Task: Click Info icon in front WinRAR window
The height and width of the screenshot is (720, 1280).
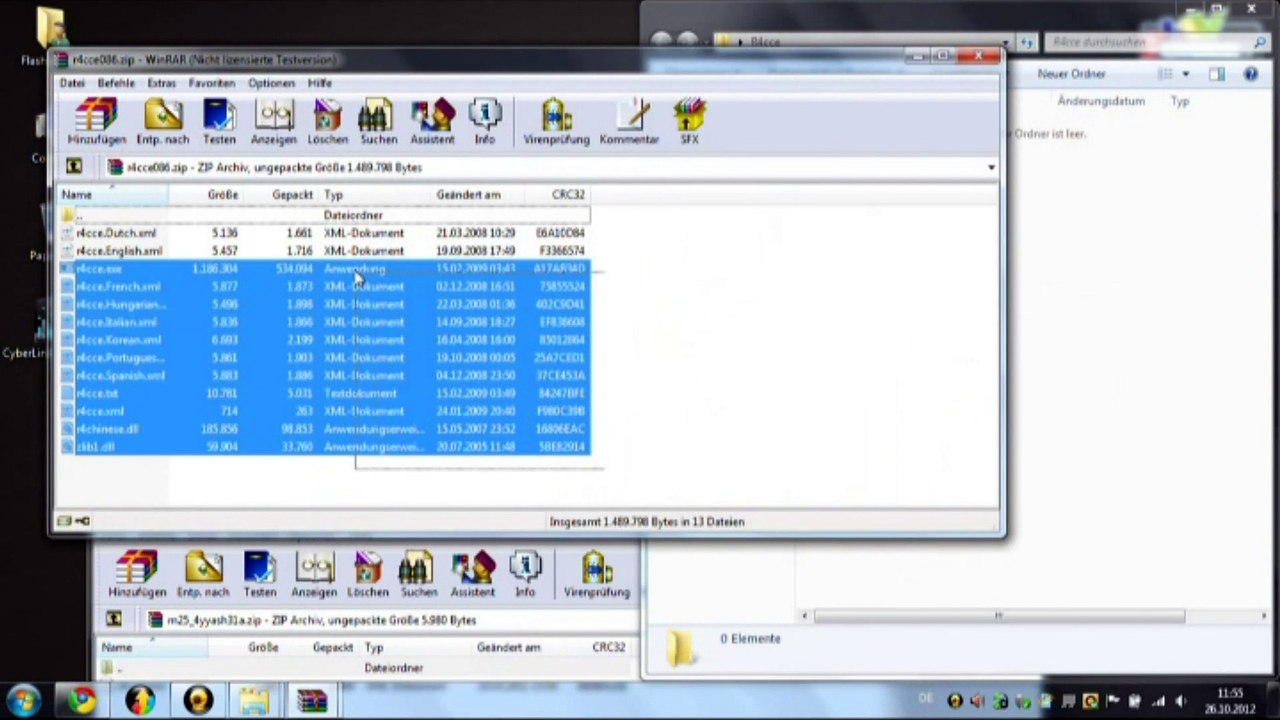Action: coord(484,122)
